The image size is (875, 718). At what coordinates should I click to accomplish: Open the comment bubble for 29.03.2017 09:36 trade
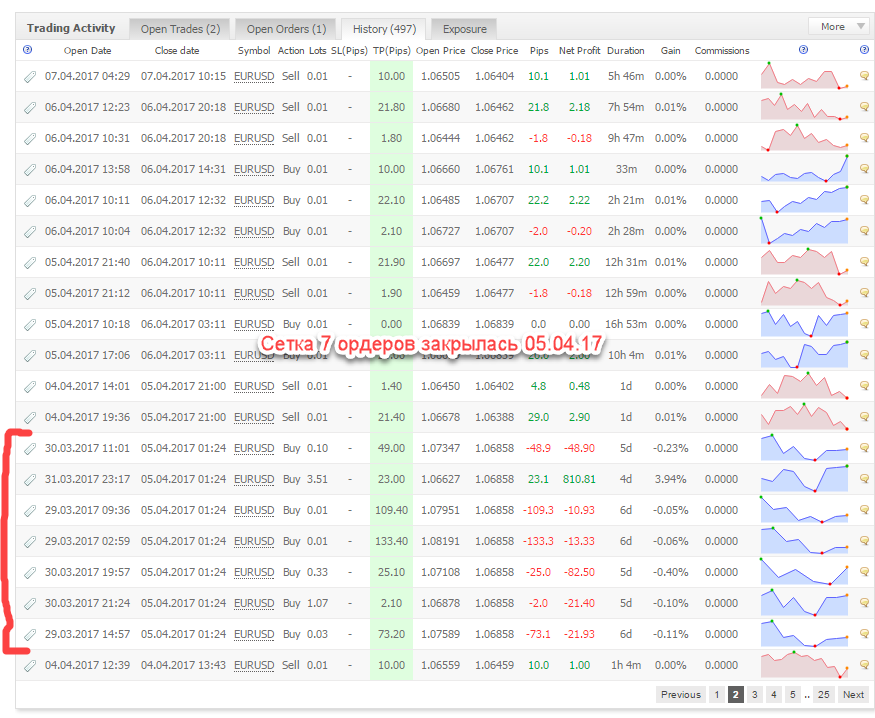pos(864,509)
